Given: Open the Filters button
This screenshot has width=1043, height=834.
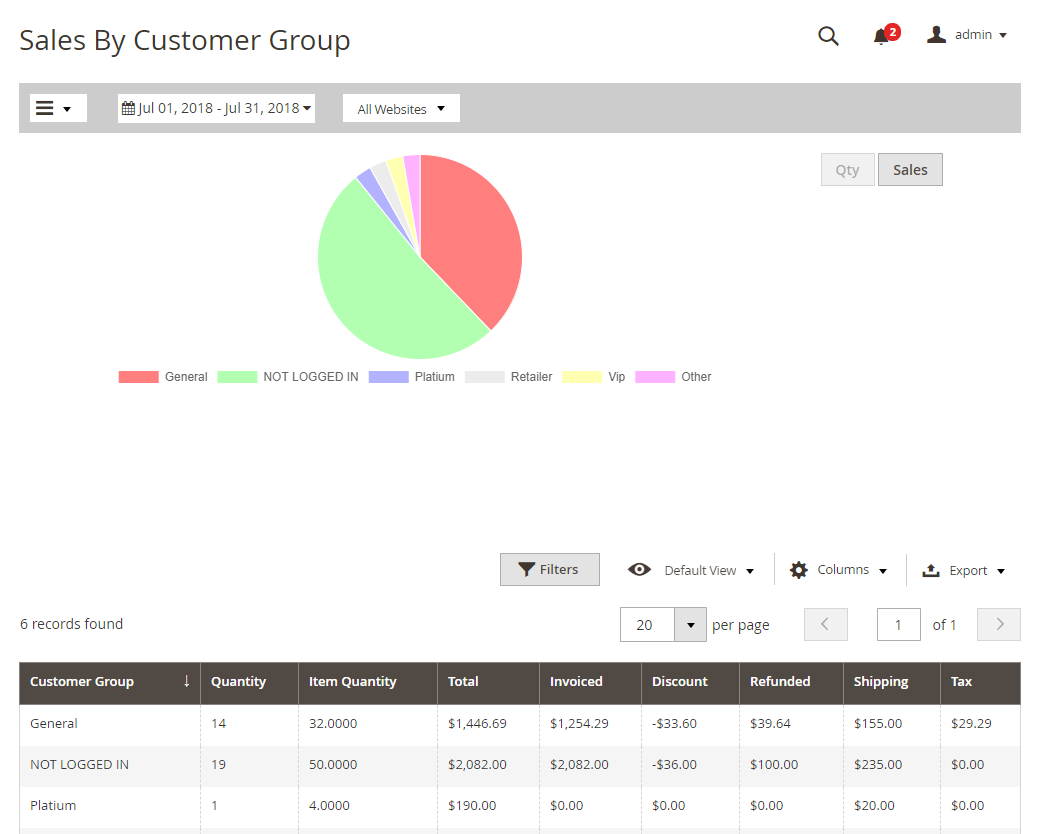Looking at the screenshot, I should [549, 570].
